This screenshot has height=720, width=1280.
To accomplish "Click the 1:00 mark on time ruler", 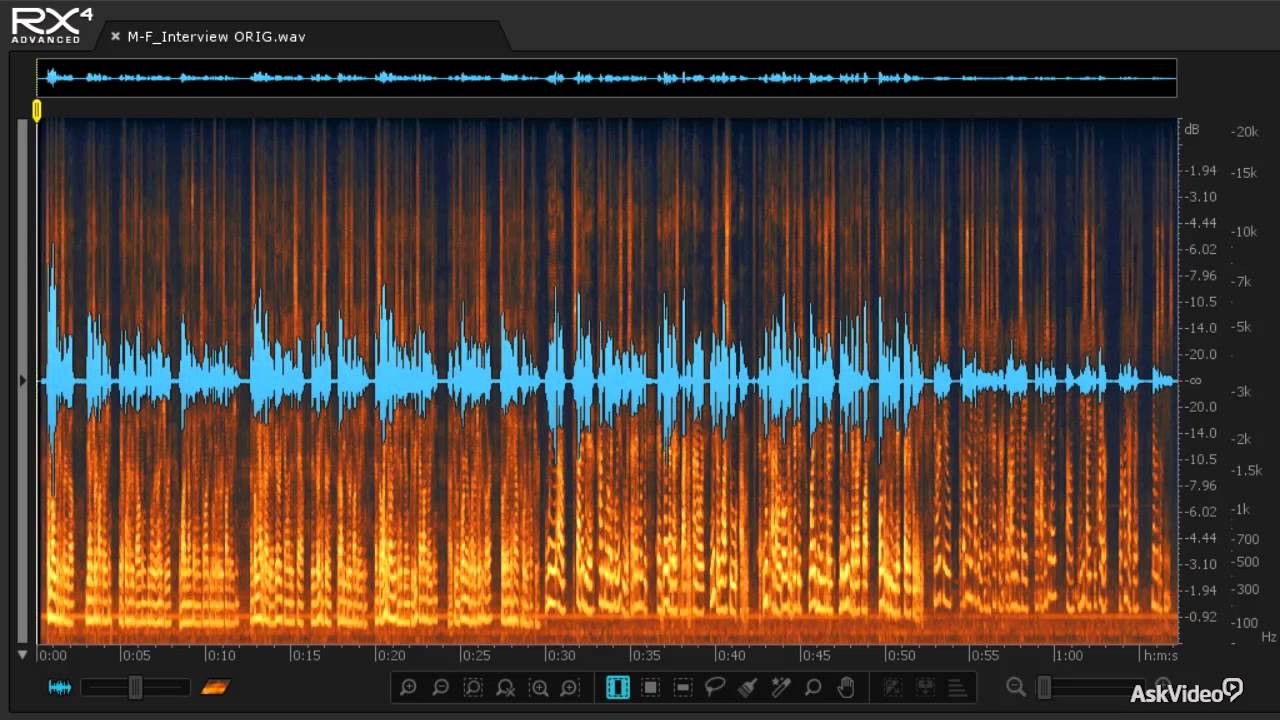I will coord(1070,656).
